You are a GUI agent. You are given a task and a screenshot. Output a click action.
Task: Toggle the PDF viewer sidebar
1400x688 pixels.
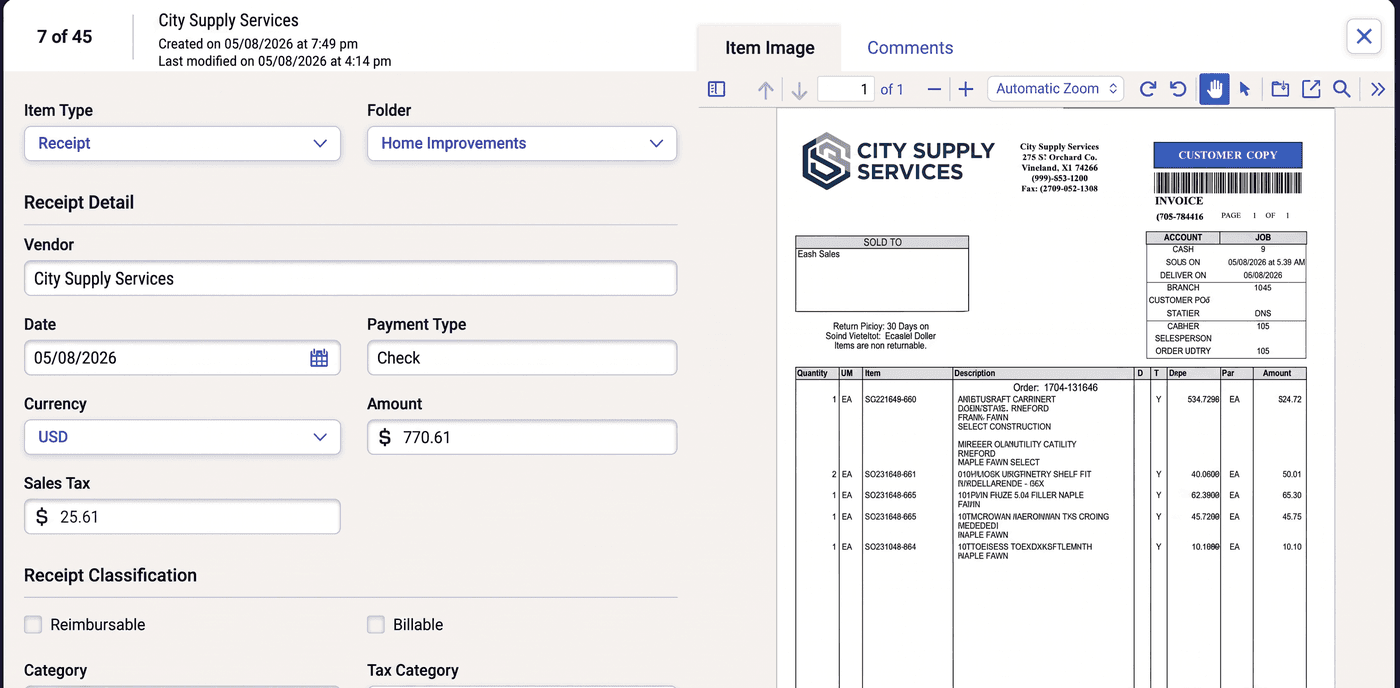coord(716,89)
